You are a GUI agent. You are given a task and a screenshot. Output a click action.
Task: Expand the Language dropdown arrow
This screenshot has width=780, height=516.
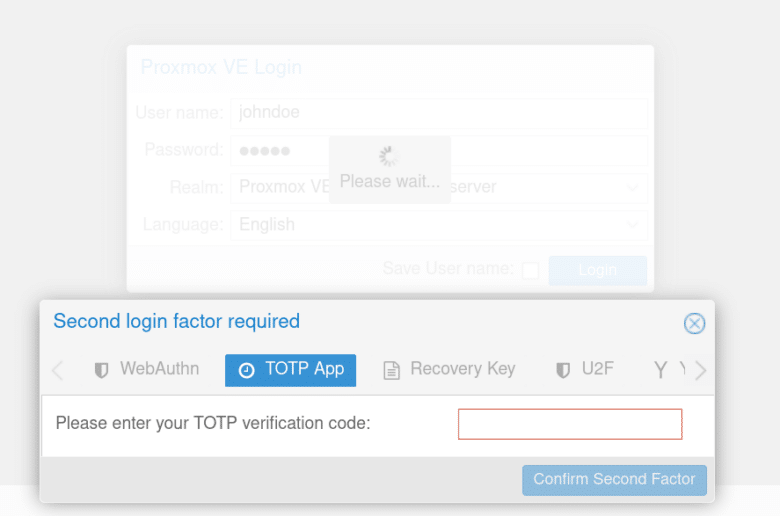click(x=632, y=225)
